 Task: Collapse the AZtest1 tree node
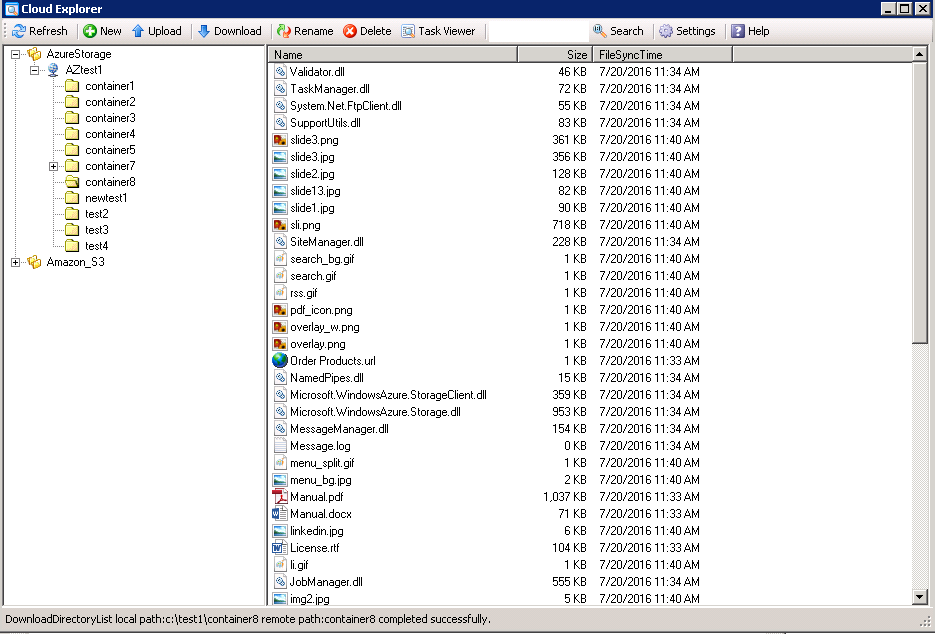pyautogui.click(x=35, y=70)
